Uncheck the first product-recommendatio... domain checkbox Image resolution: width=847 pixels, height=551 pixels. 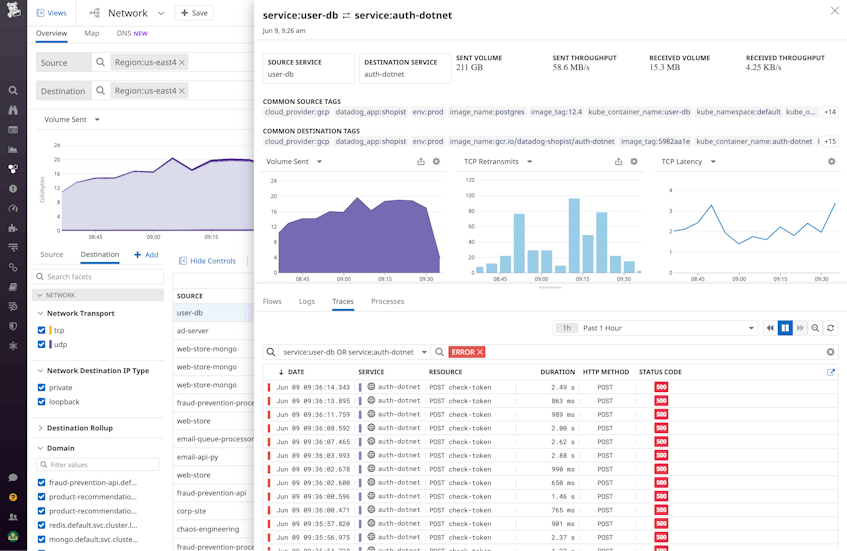click(x=42, y=496)
